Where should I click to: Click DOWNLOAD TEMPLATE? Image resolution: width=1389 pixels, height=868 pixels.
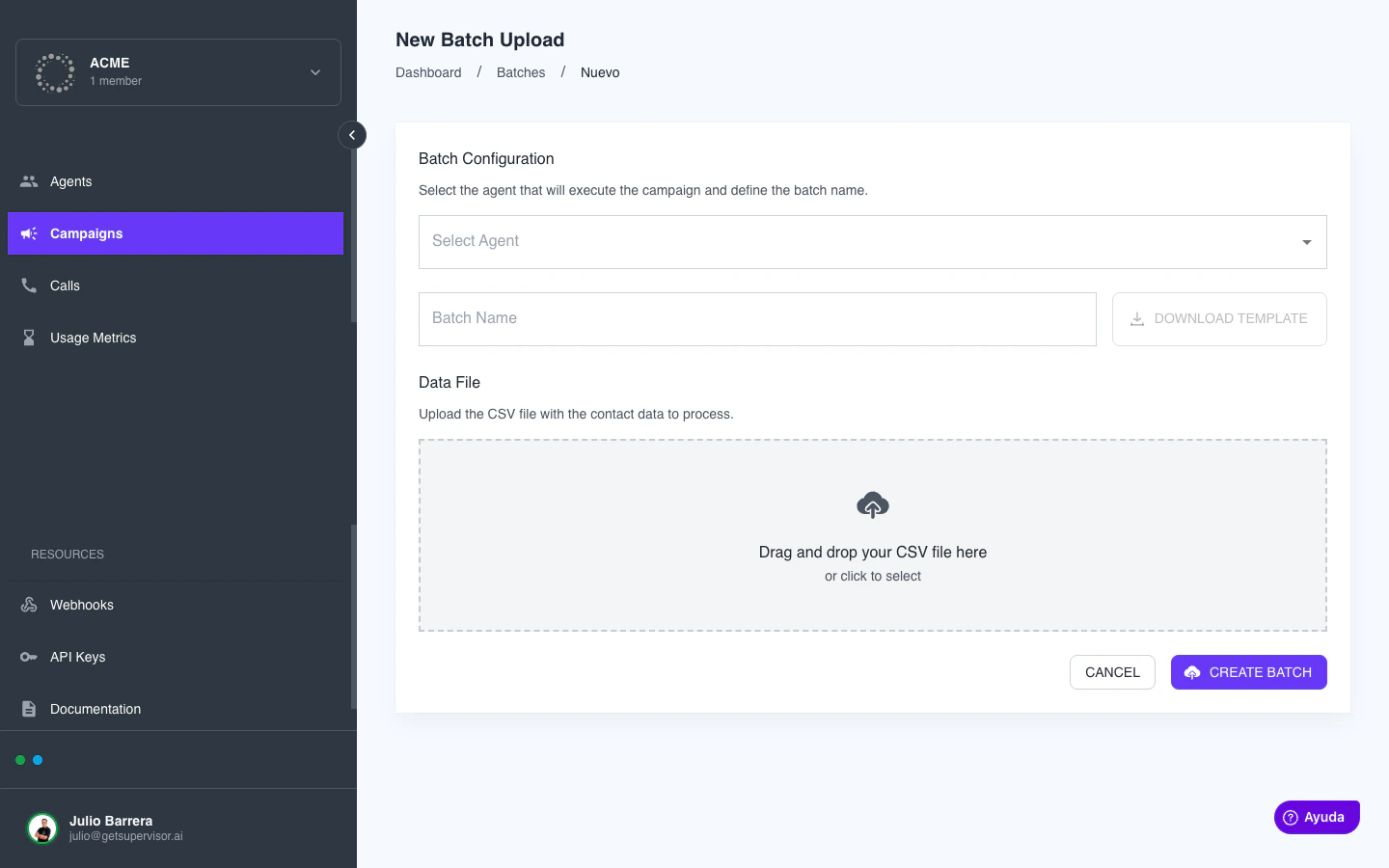pos(1219,319)
